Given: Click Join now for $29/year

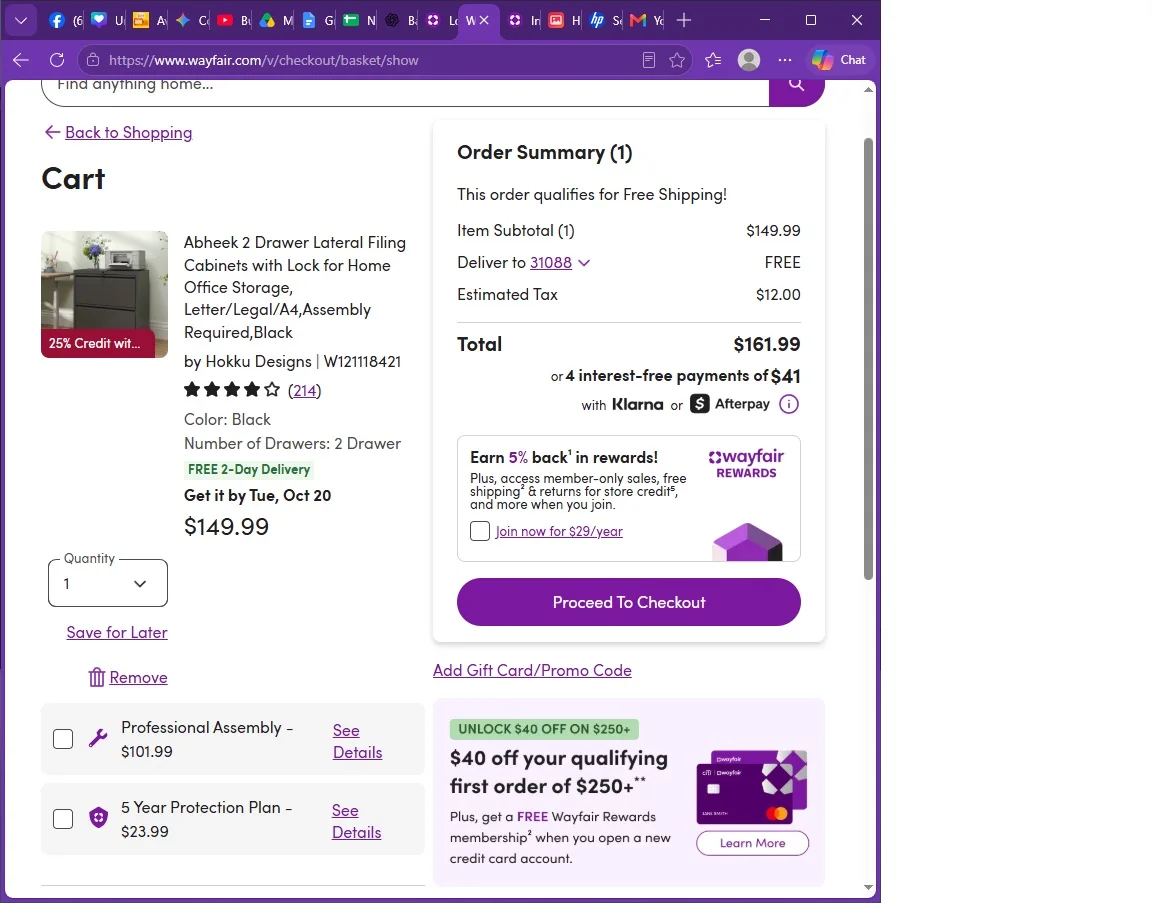Looking at the screenshot, I should pos(559,531).
